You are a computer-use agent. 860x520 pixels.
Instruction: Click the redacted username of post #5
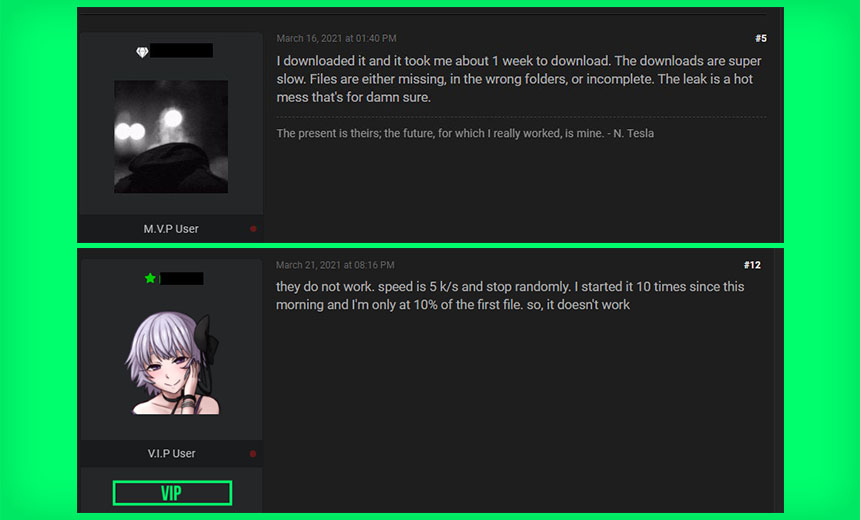pos(182,50)
